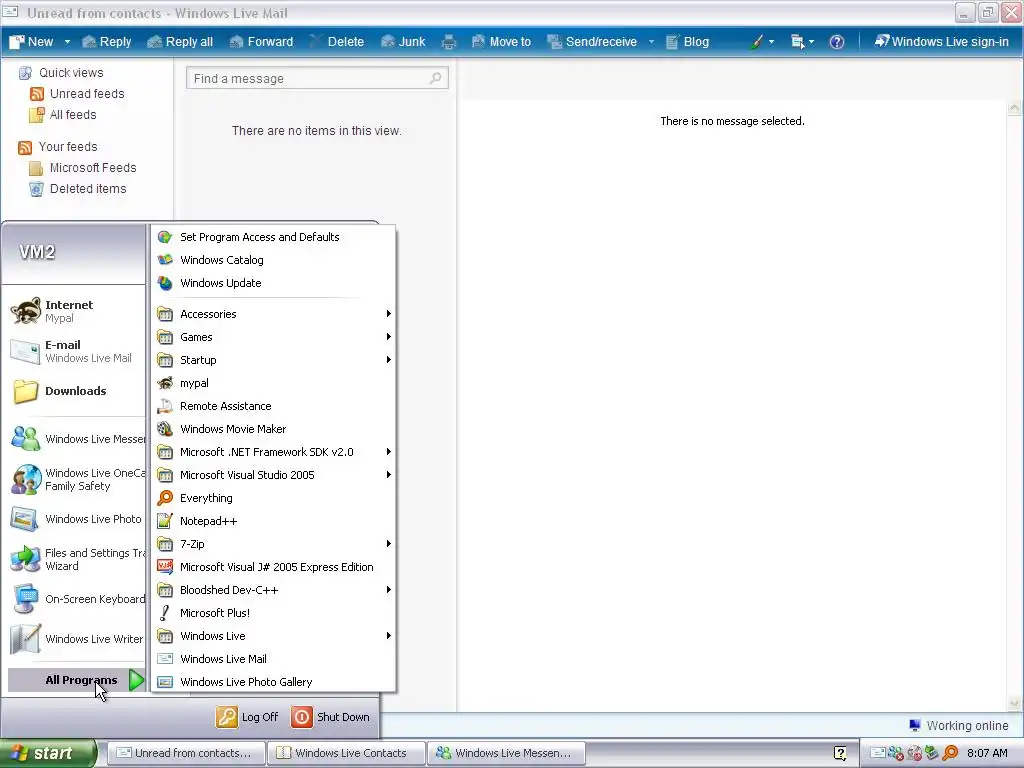The height and width of the screenshot is (768, 1024).
Task: Open the Downloads folder in Start menu
Action: click(x=76, y=391)
